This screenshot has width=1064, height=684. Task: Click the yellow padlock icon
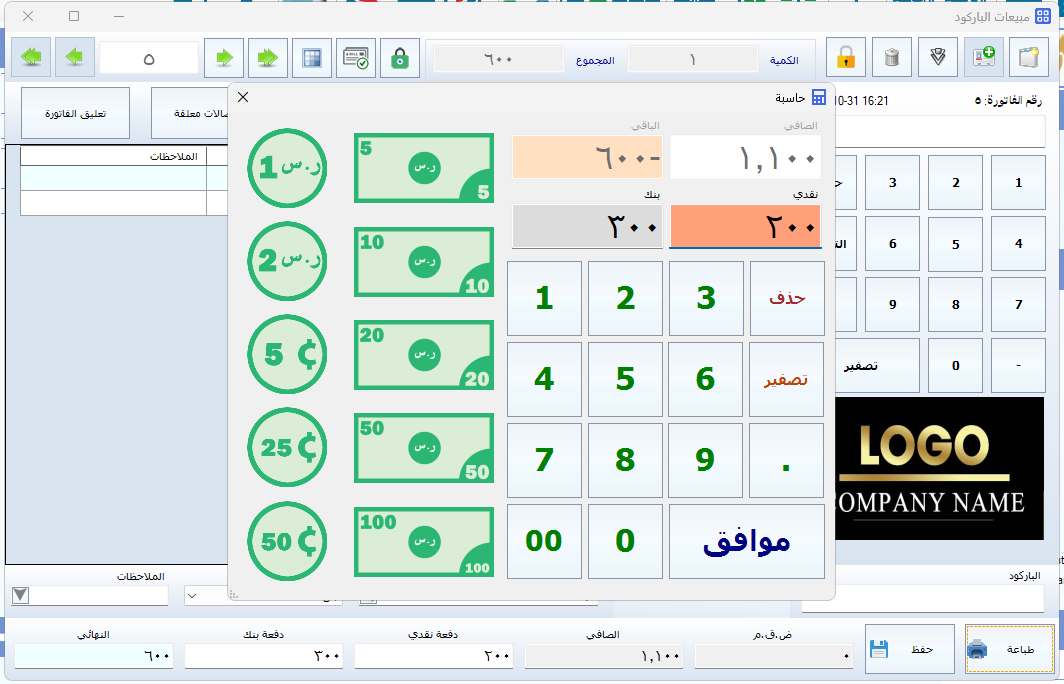(846, 58)
